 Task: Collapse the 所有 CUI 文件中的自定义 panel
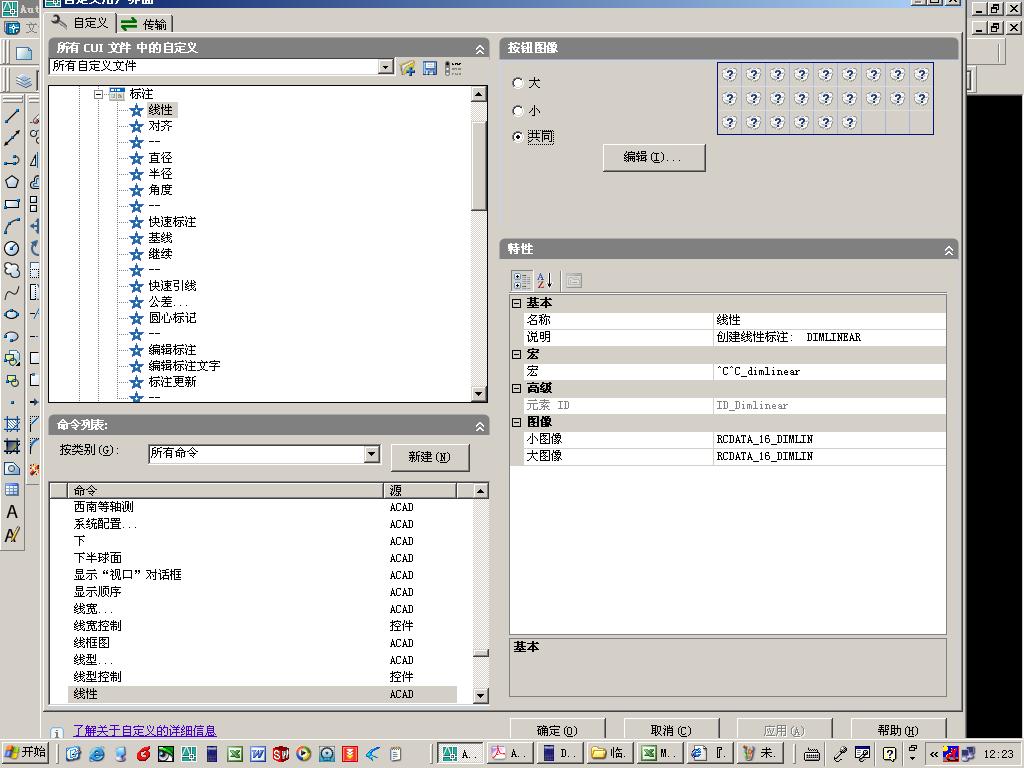point(480,49)
